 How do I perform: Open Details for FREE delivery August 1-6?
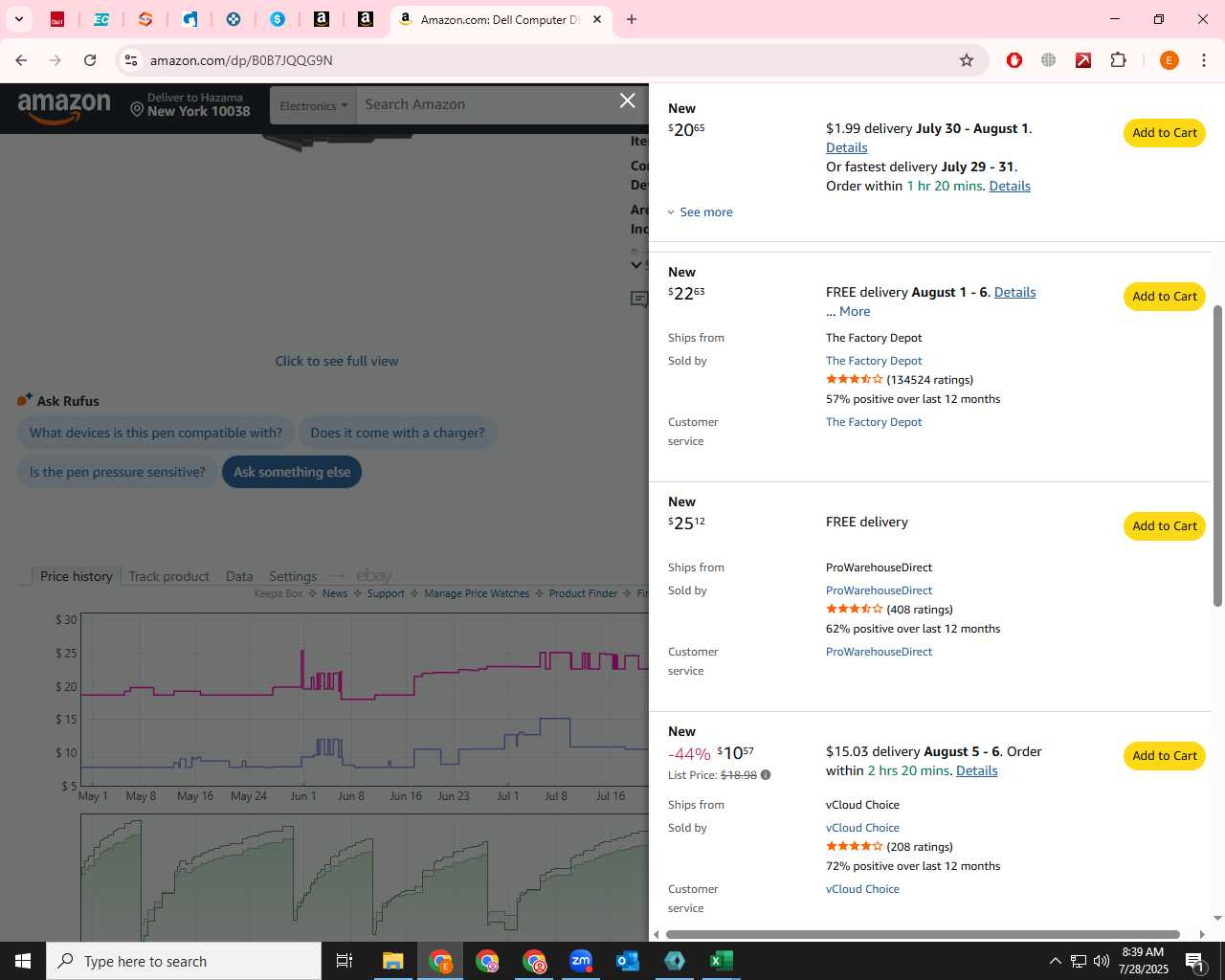[x=1014, y=292]
